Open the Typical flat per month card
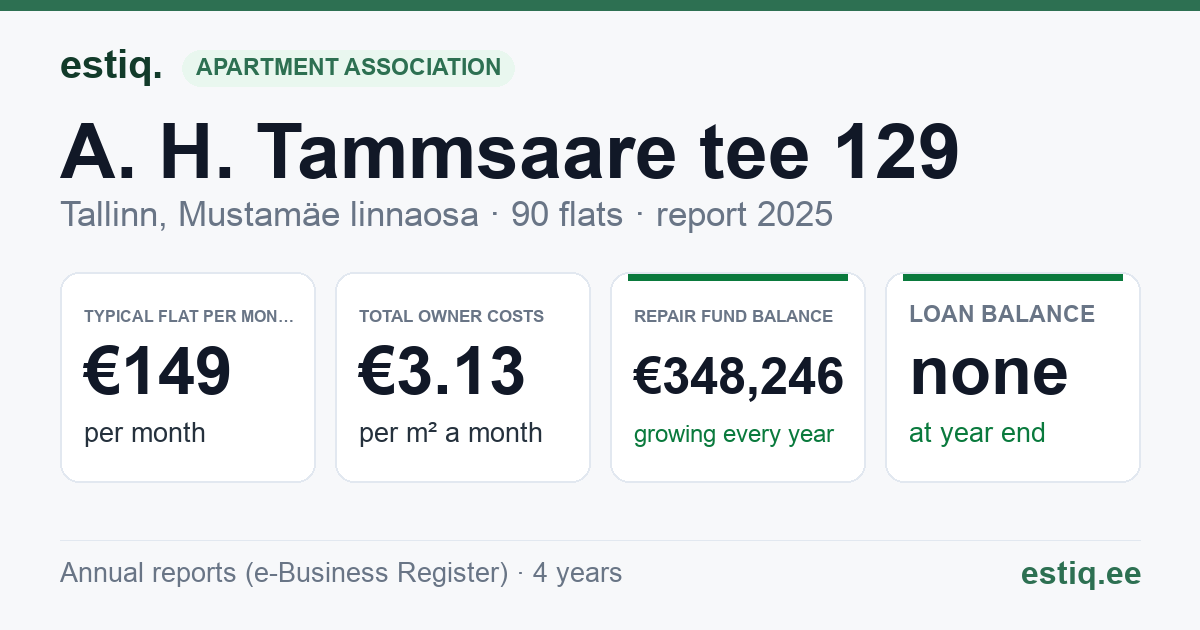The image size is (1200, 630). click(188, 377)
